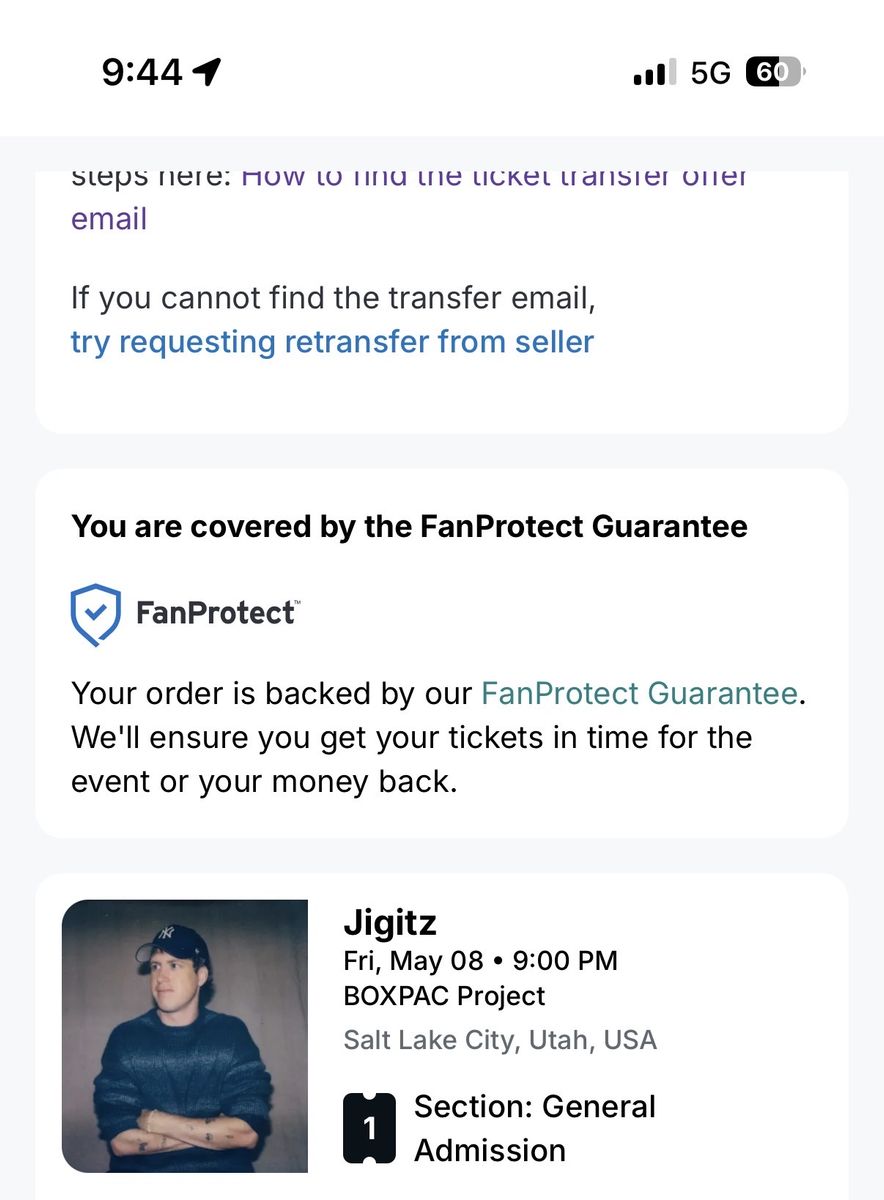The height and width of the screenshot is (1200, 884).
Task: Tap the 'Fri, May 08 • 9:00 PM' date
Action: pos(480,961)
